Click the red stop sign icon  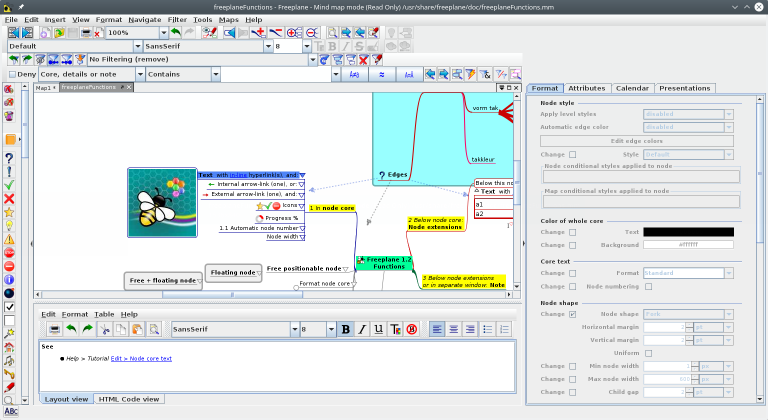9,253
